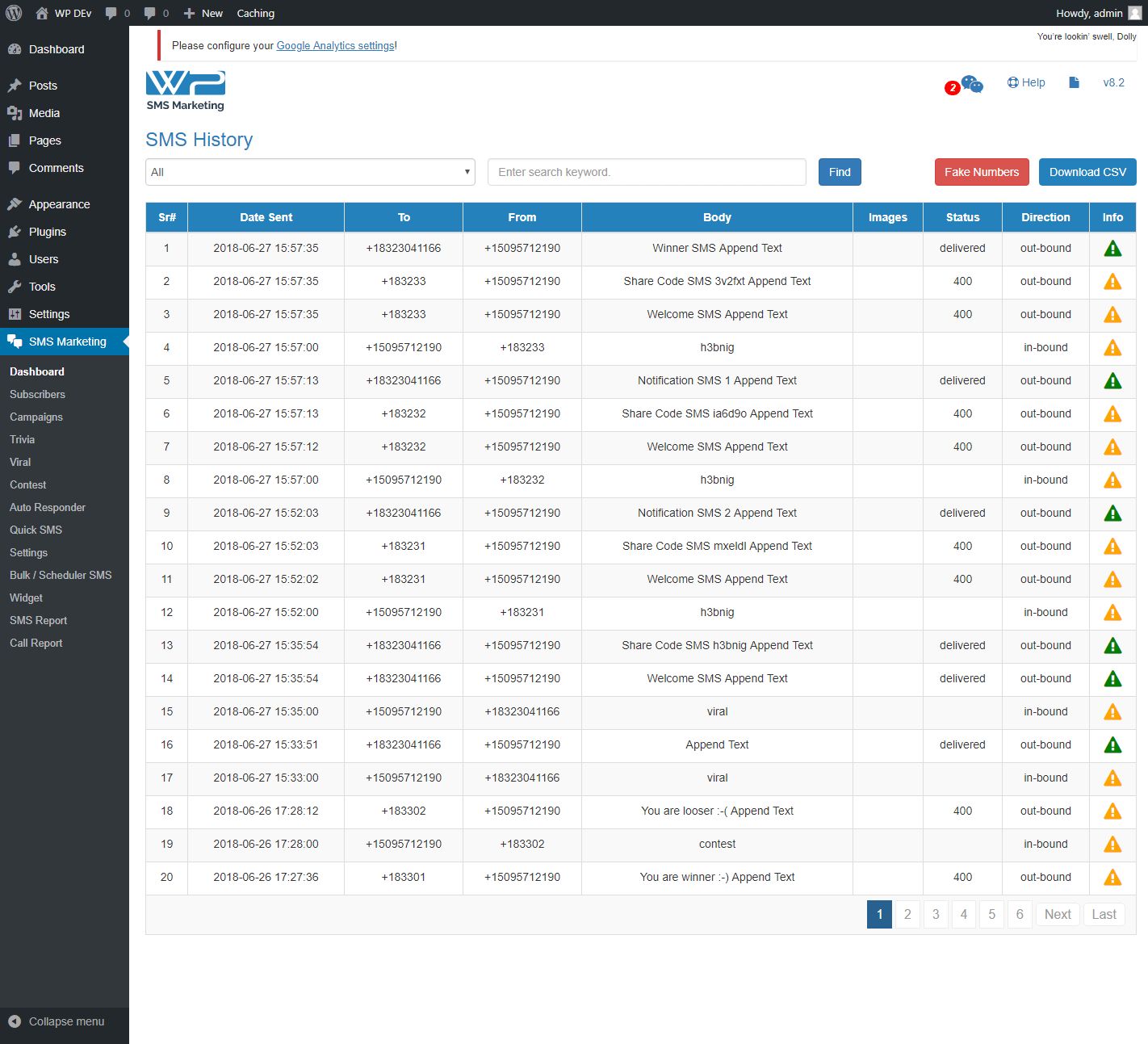Open Subscribers in SMS Marketing submenu

37,394
